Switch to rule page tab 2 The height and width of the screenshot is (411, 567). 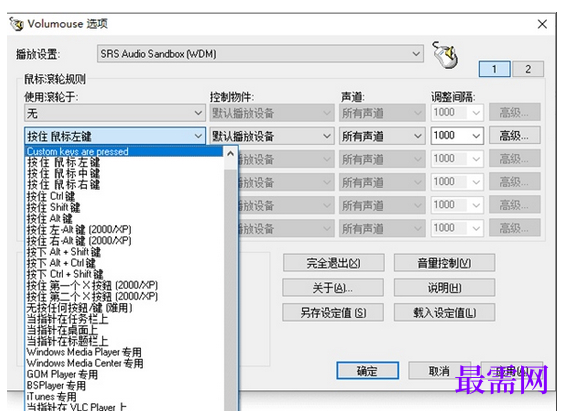point(528,69)
